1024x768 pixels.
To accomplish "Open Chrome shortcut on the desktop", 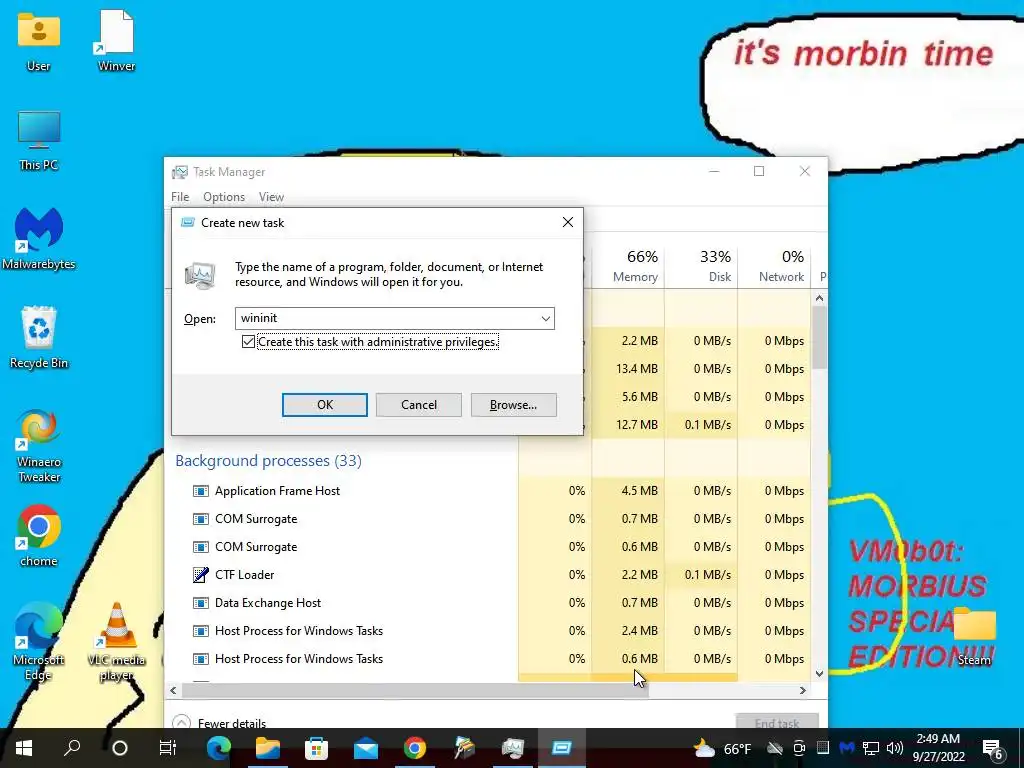I will point(39,536).
